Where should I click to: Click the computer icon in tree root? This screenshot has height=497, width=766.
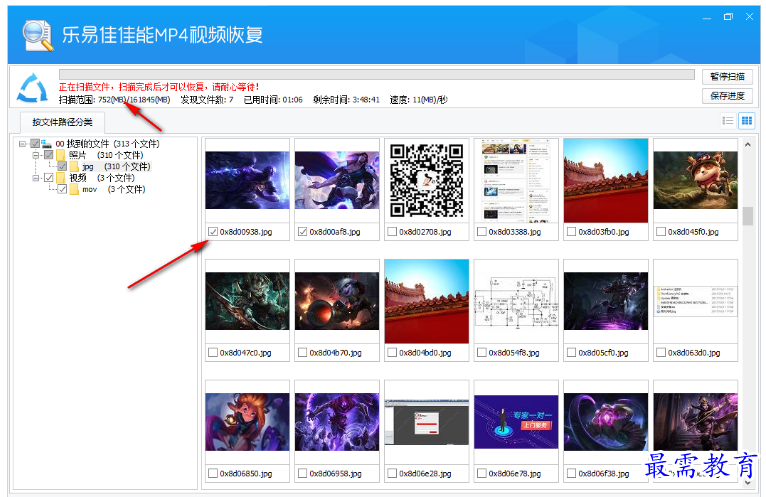point(46,144)
